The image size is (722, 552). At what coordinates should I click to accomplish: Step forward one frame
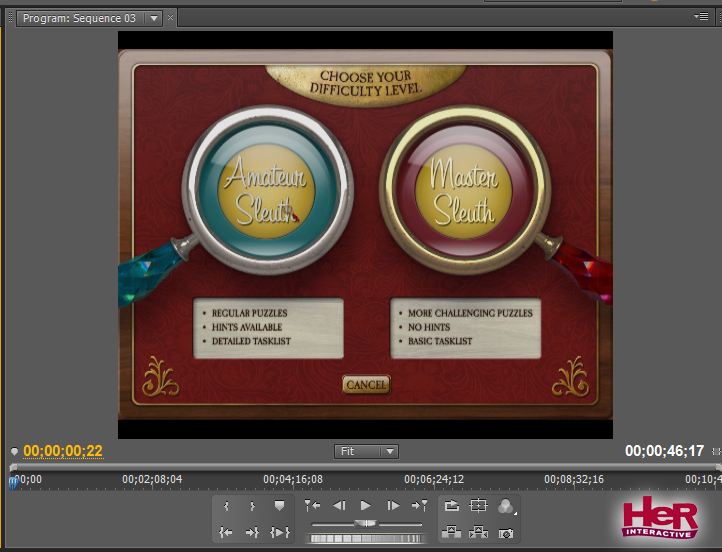(393, 506)
